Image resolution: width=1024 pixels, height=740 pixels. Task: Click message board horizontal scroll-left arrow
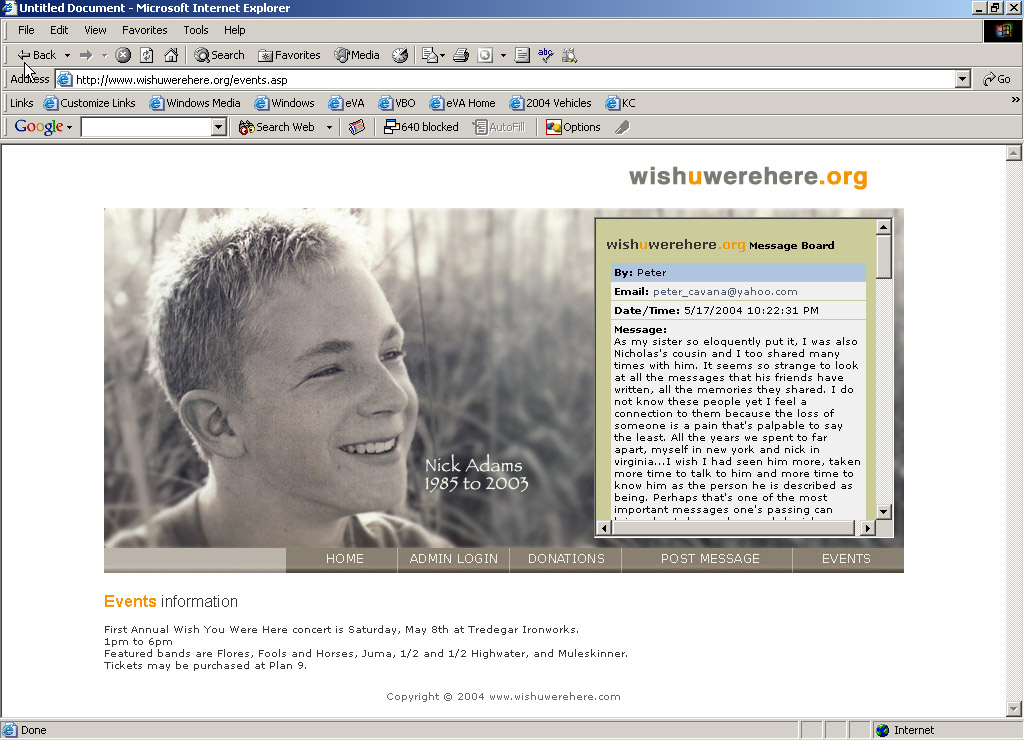click(x=604, y=528)
